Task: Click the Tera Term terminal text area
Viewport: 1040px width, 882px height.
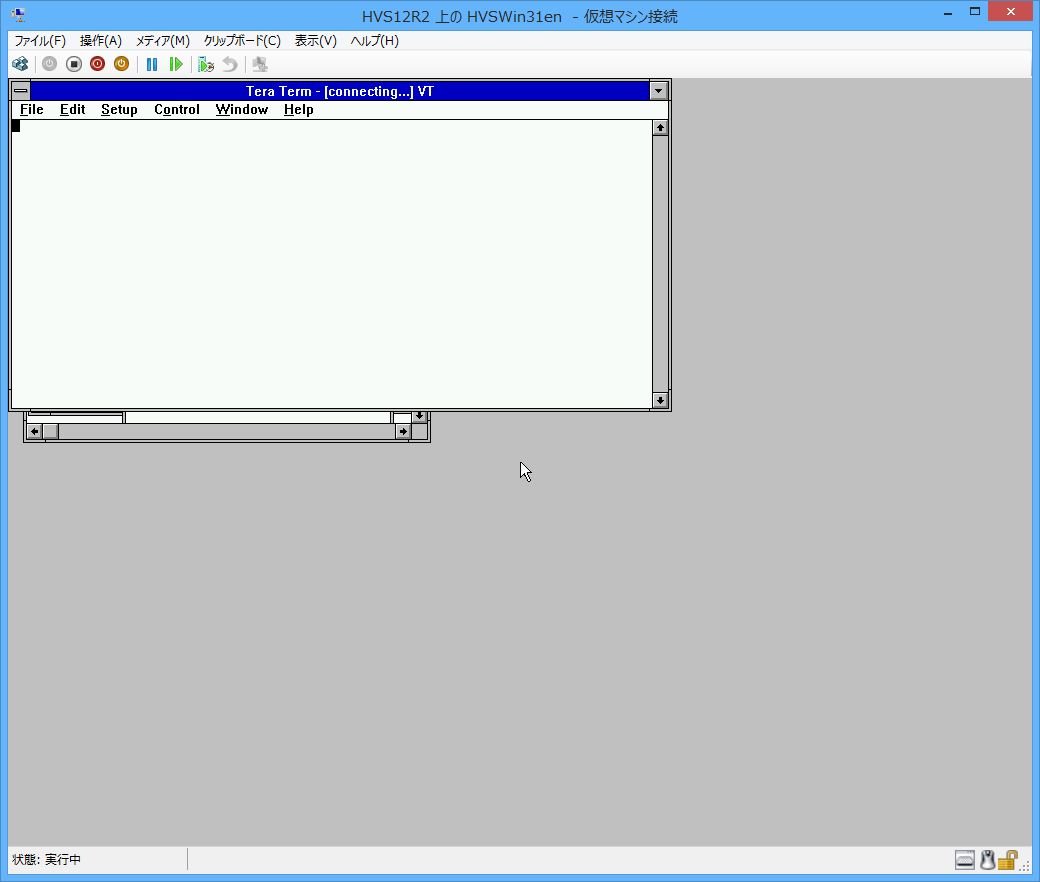Action: (332, 264)
